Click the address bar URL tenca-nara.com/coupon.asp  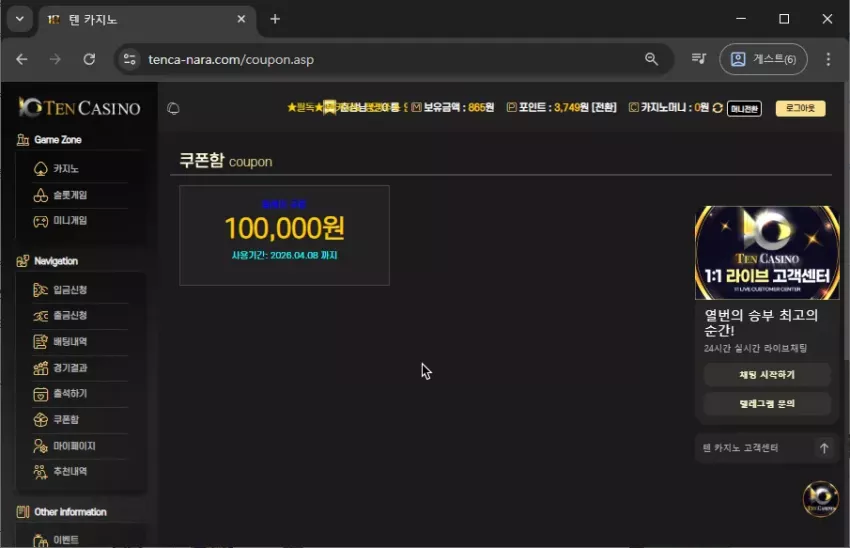coord(231,60)
